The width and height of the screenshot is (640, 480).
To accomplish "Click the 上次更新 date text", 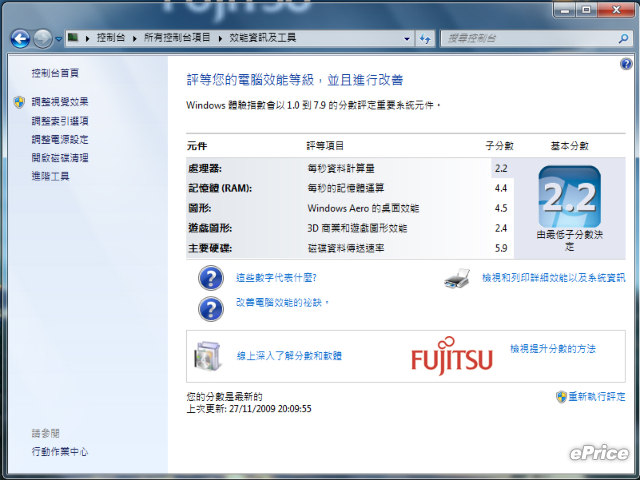I will [x=249, y=409].
